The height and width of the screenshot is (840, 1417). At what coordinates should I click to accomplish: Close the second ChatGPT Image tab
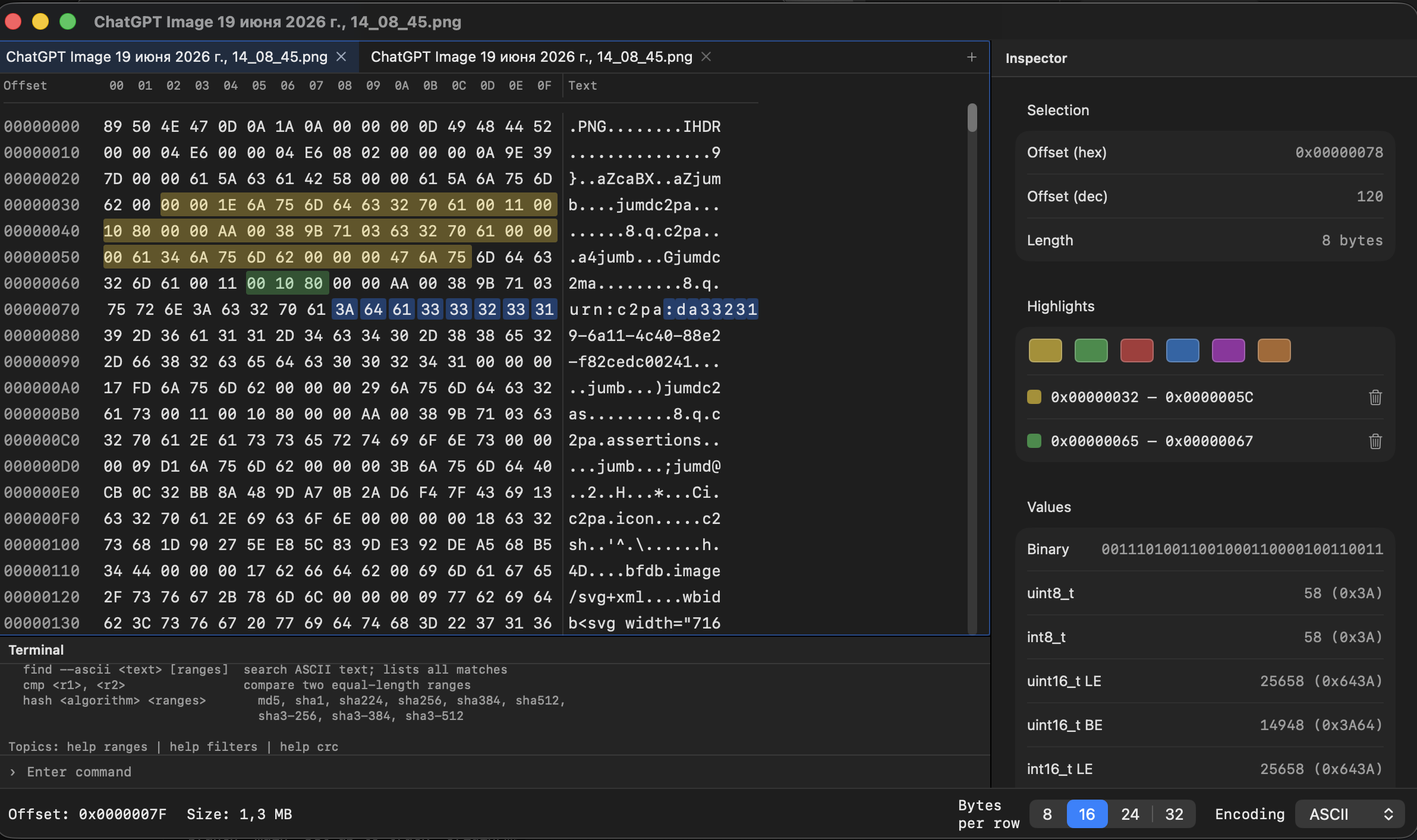pyautogui.click(x=706, y=56)
